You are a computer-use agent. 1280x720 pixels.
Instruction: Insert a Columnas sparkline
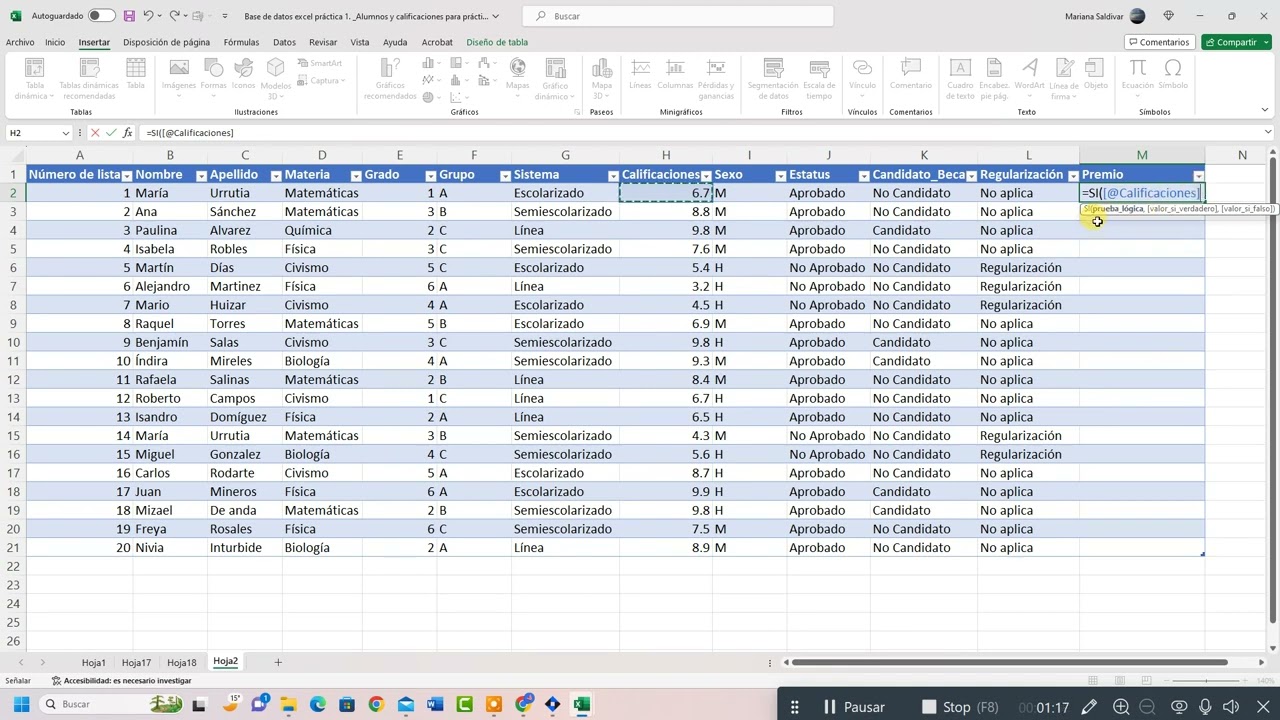(675, 74)
